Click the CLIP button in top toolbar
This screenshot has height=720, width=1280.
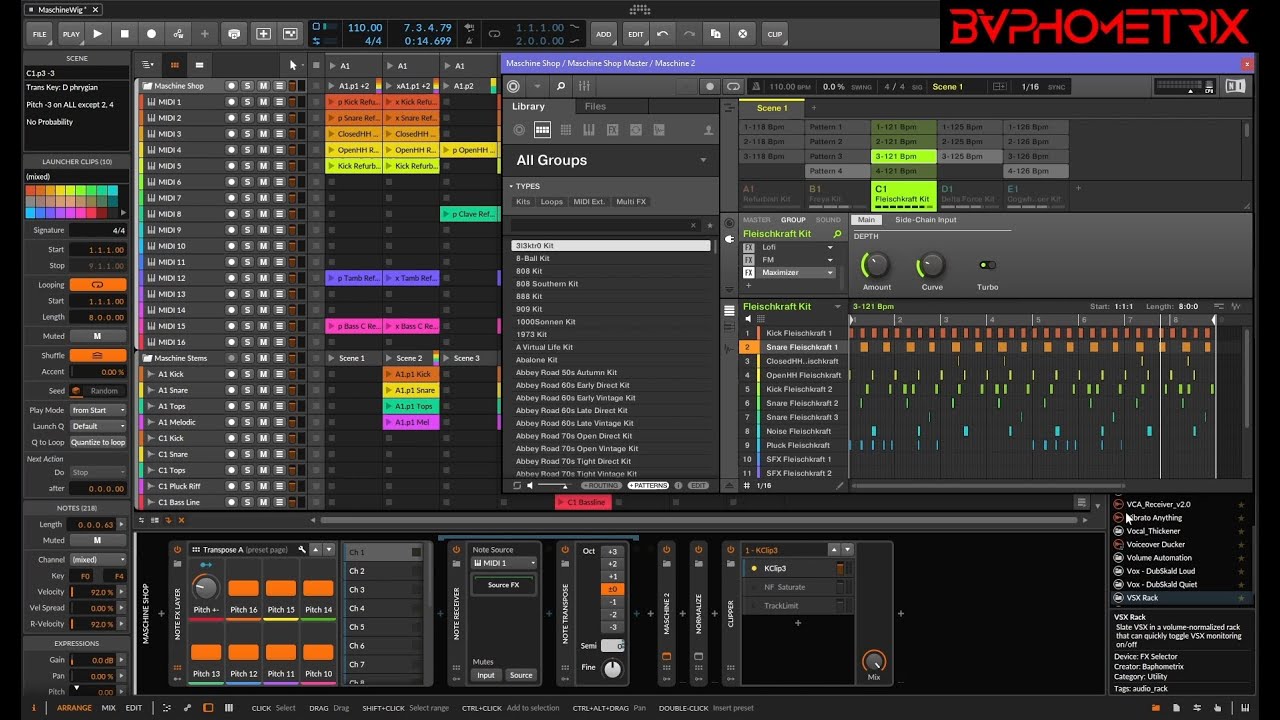(775, 33)
